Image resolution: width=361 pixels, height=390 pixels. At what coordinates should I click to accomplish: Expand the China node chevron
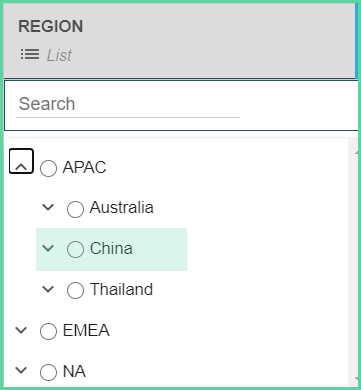click(48, 248)
